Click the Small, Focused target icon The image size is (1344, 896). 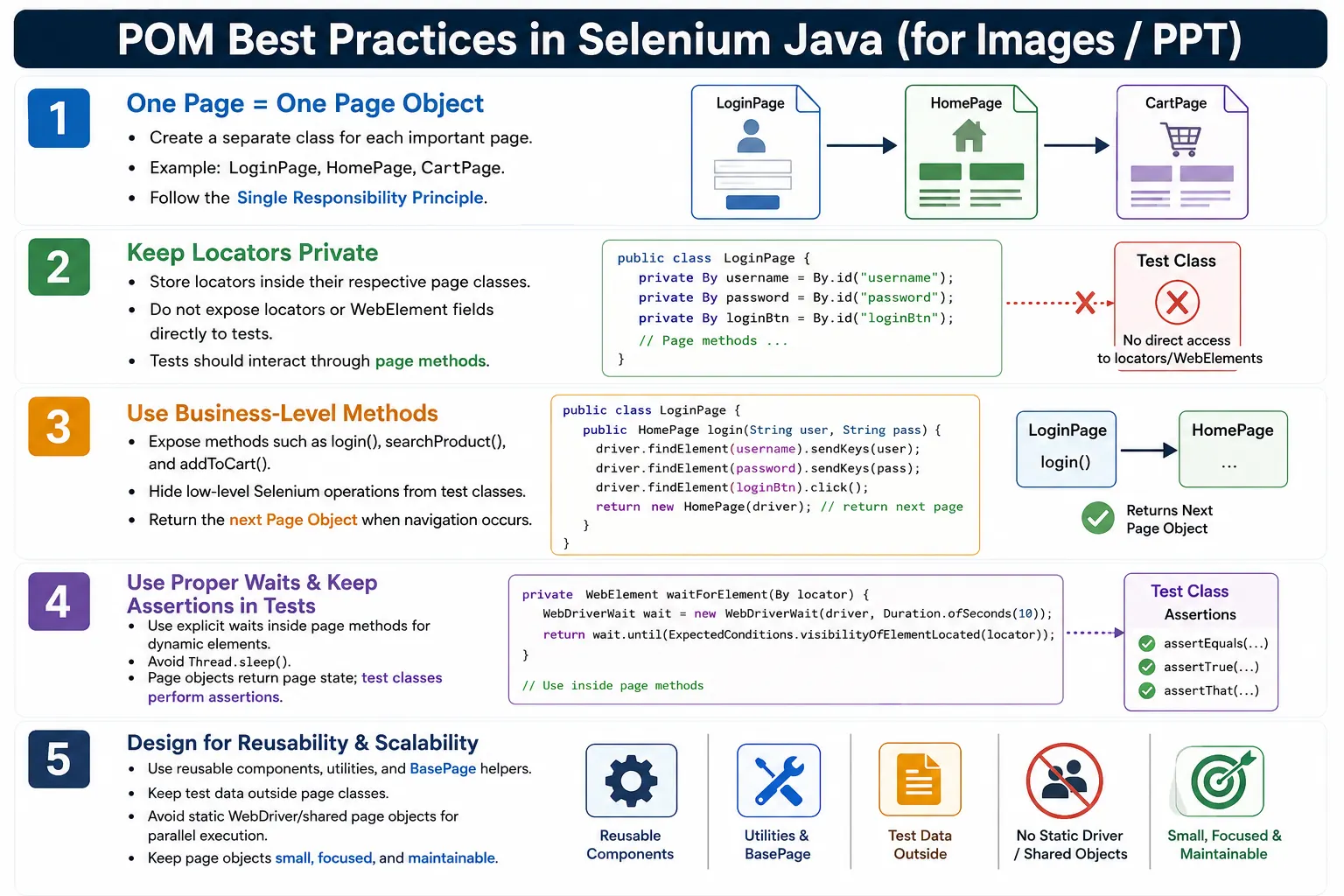[1221, 780]
